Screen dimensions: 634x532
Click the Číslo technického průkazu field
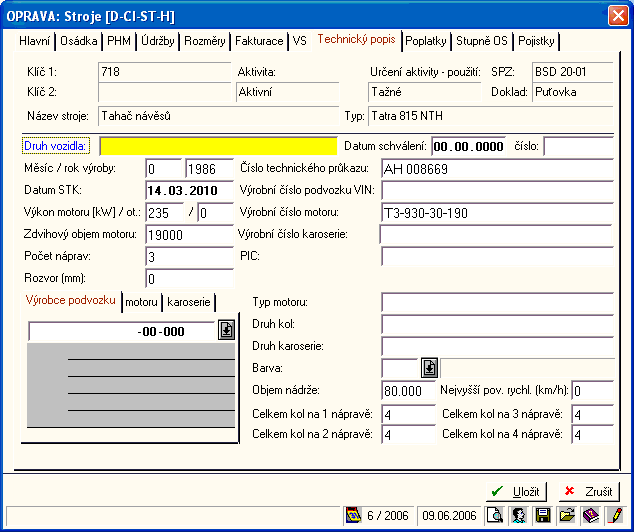(x=497, y=169)
